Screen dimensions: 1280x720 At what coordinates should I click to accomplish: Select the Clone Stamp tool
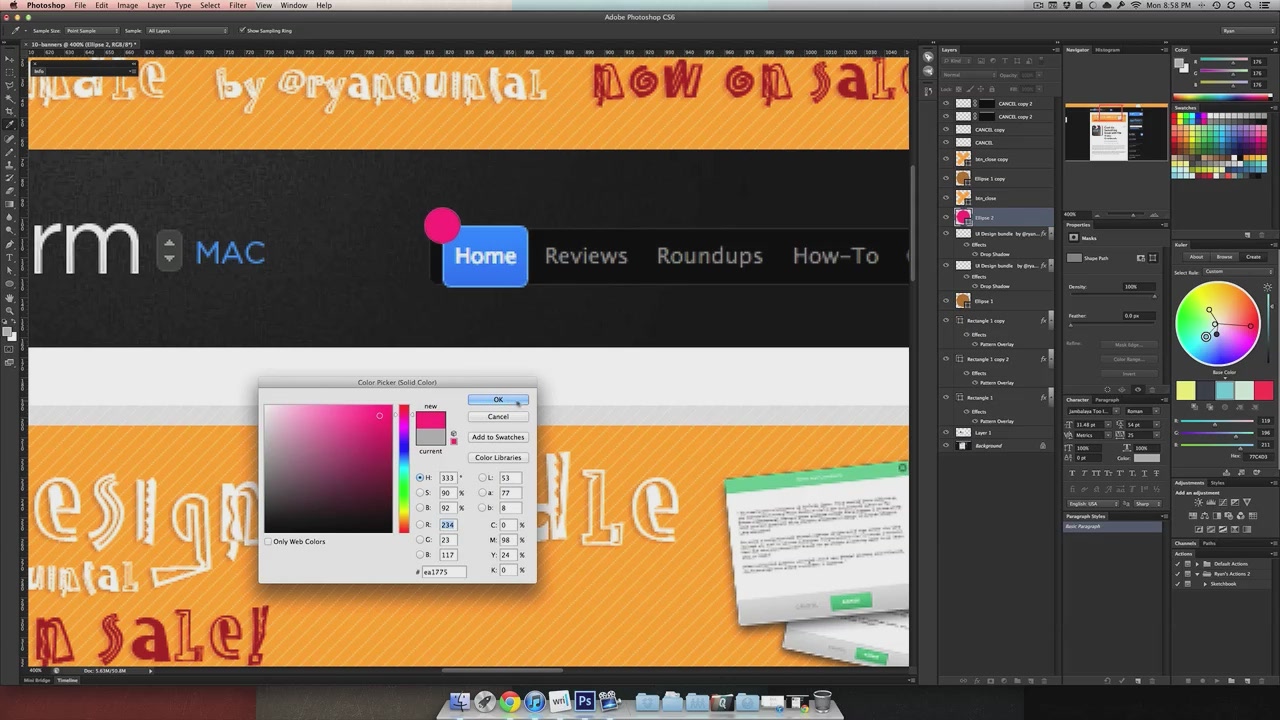click(x=10, y=164)
